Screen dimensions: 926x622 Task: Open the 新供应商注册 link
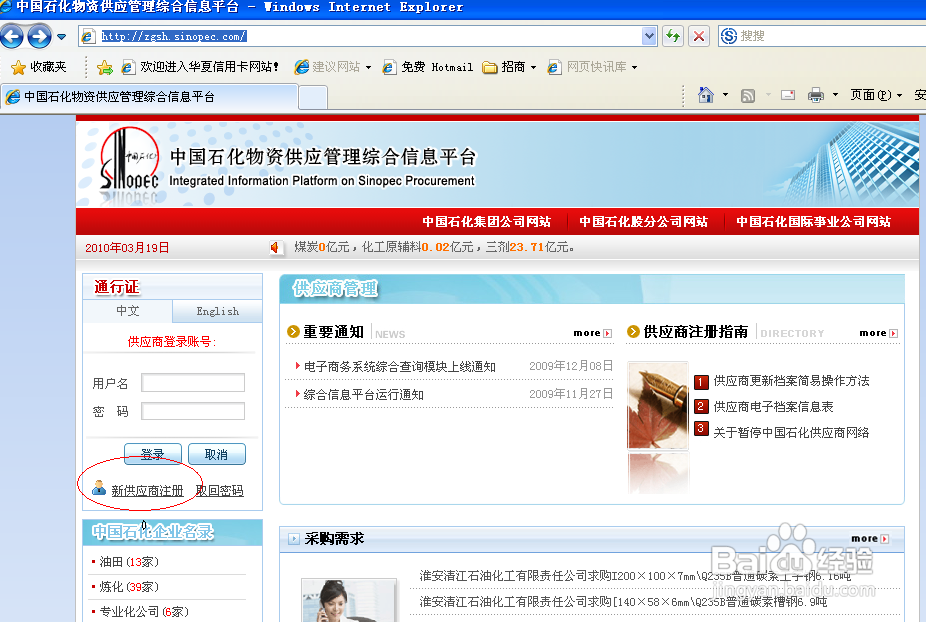[x=147, y=491]
